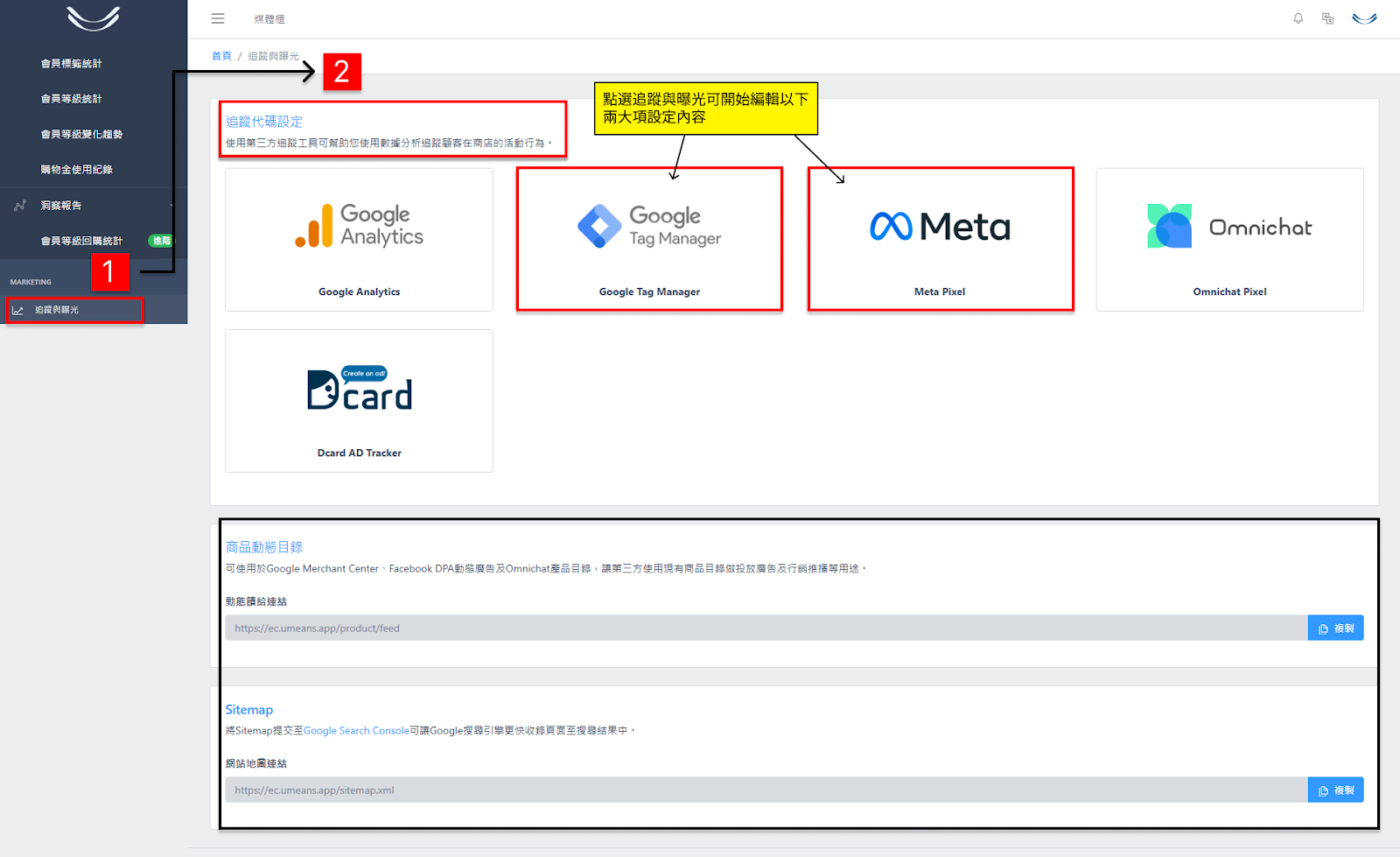The image size is (1400, 857).
Task: Click the sitemap.xml URL field
Action: tap(766, 790)
